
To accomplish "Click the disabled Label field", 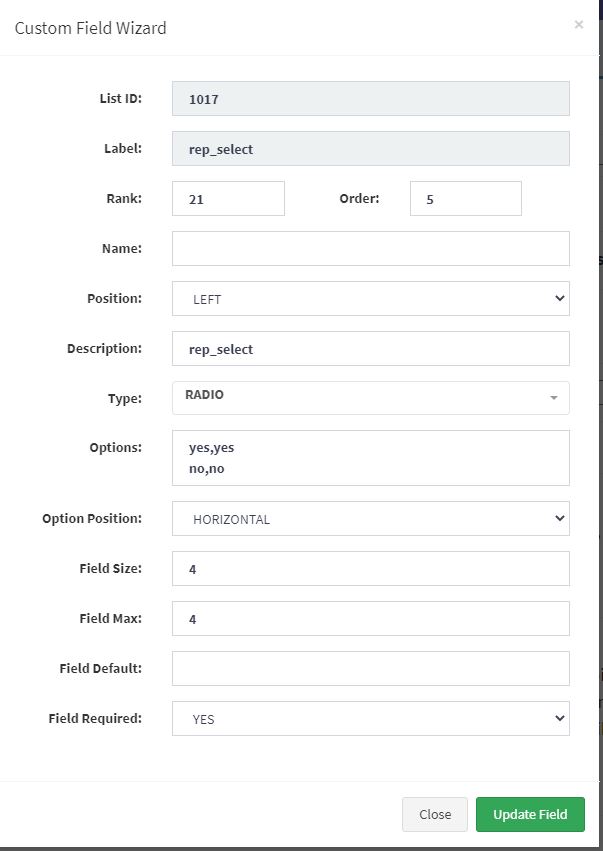I will [371, 148].
